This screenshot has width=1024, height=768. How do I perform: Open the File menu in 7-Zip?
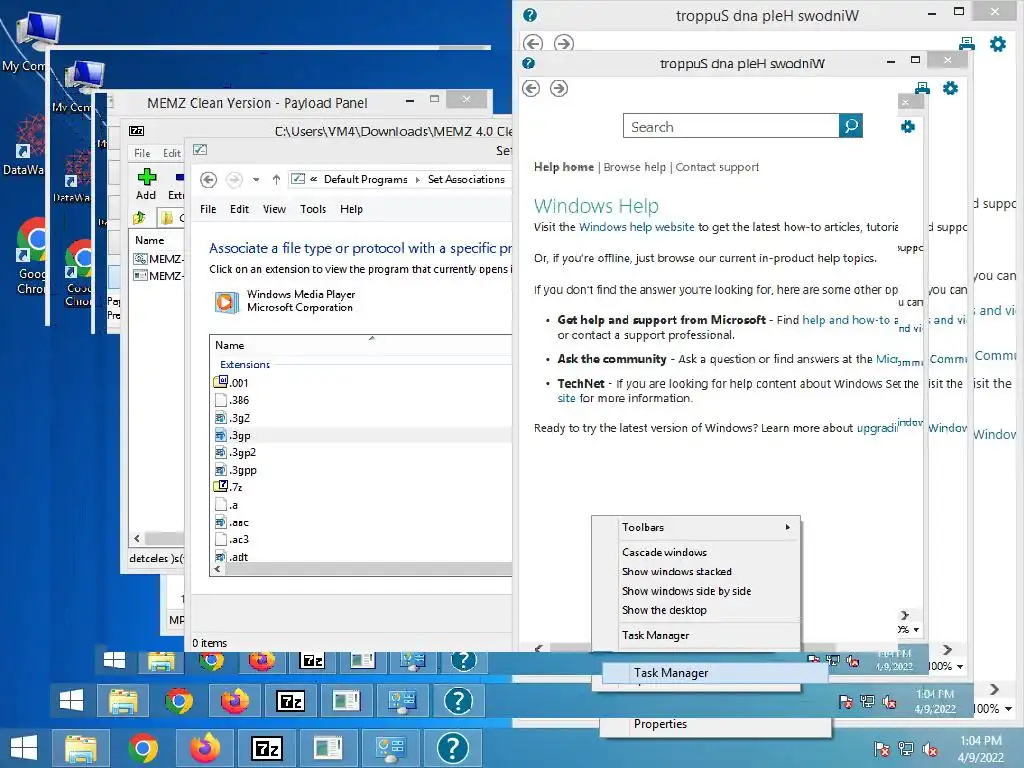pos(142,153)
